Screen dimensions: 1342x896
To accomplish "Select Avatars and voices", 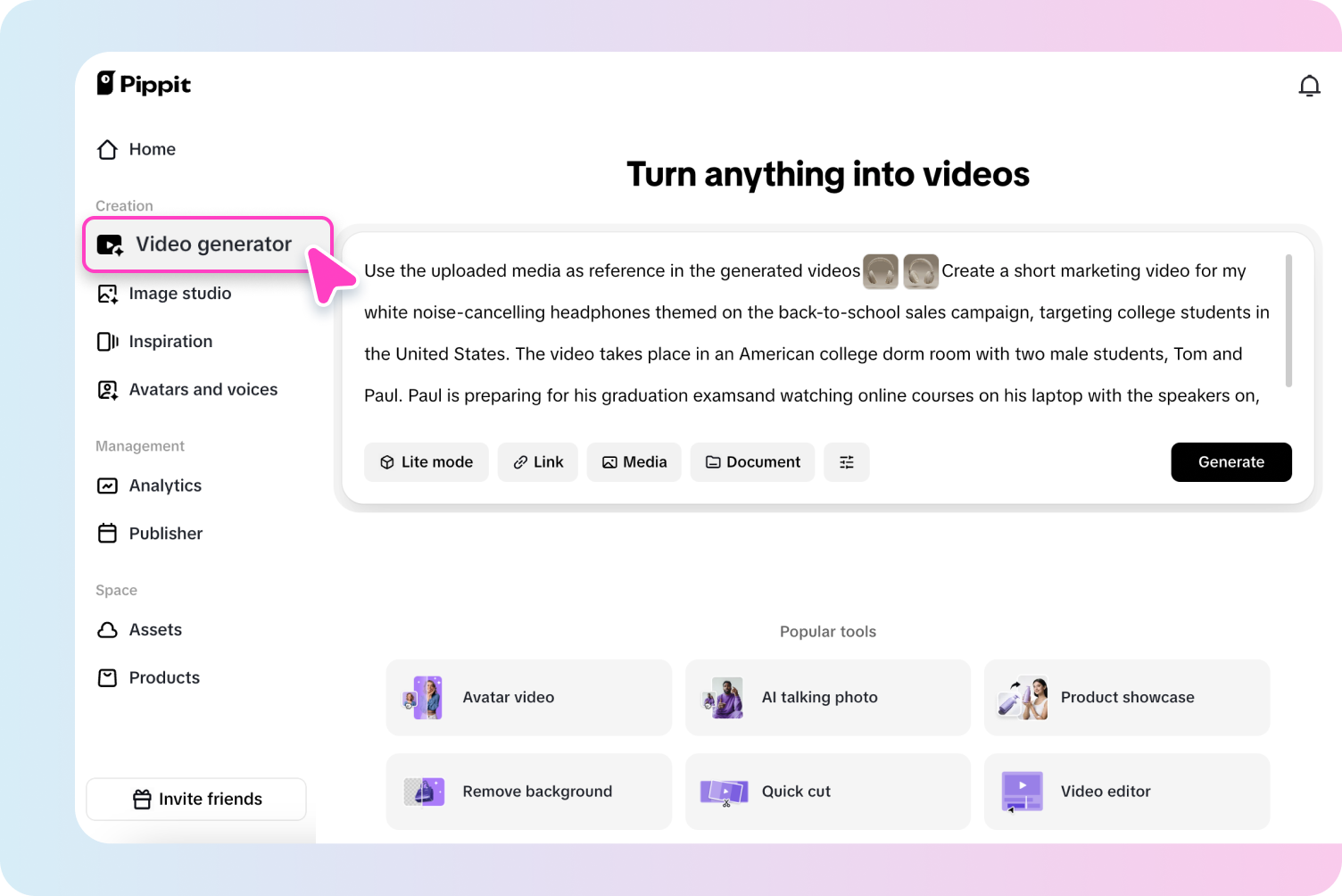I will pos(203,389).
